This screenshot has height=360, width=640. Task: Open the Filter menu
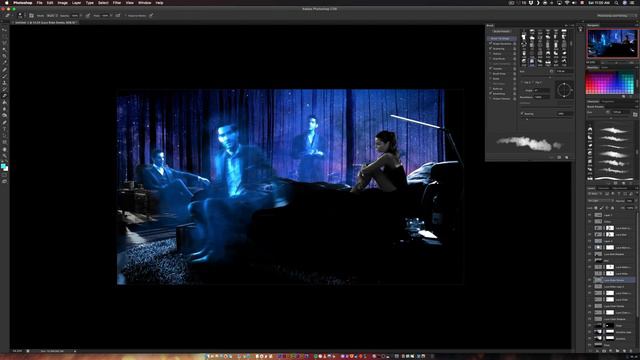click(x=117, y=3)
